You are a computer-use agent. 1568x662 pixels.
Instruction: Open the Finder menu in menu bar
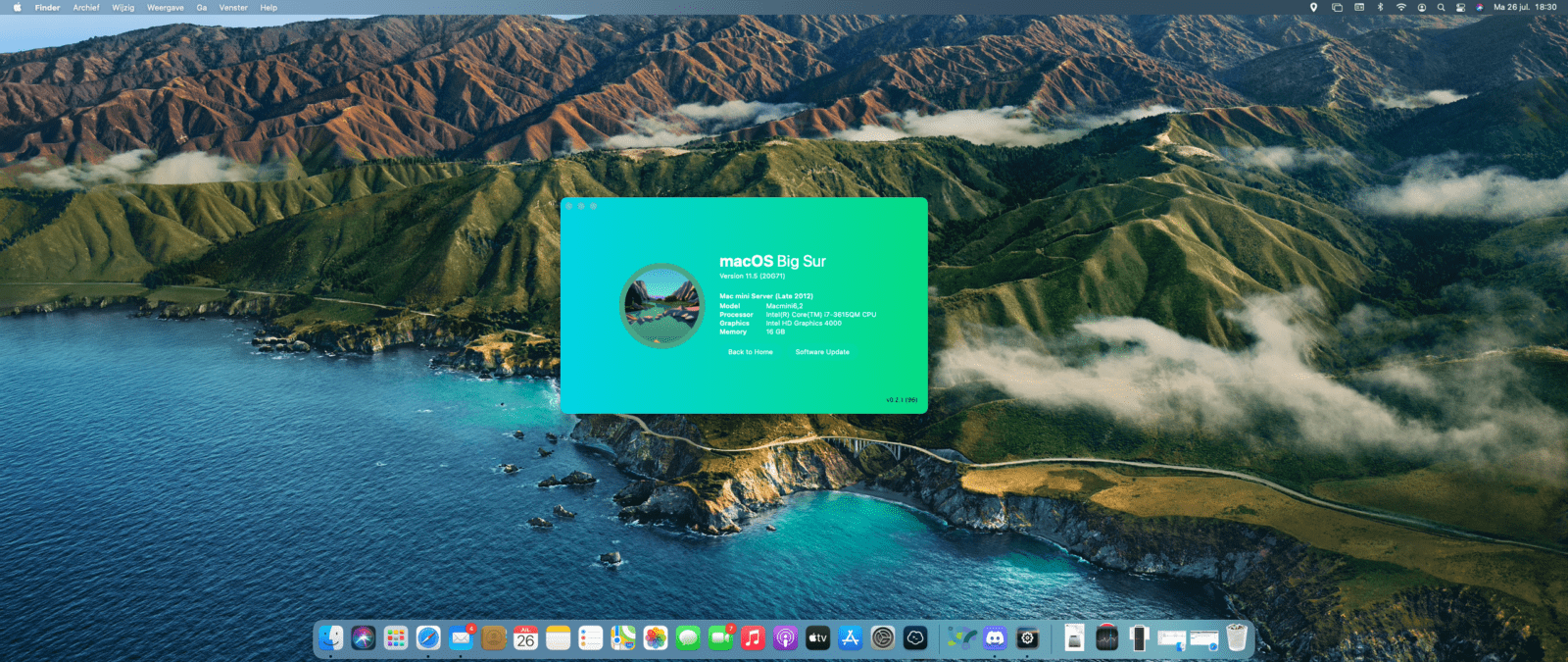tap(47, 7)
